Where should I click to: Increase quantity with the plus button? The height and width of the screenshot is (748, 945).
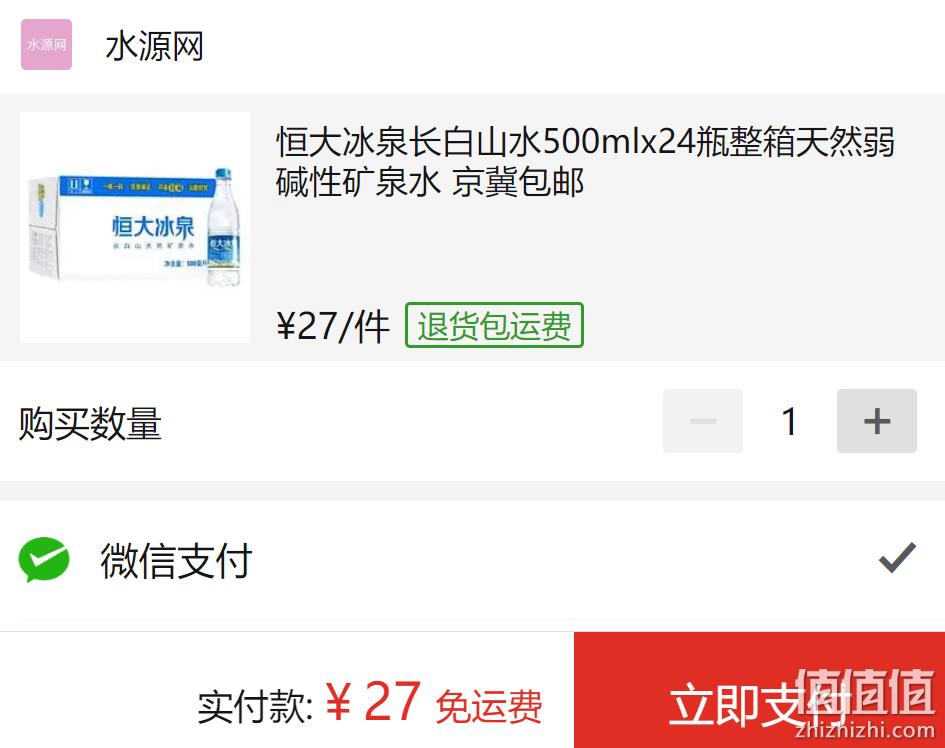tap(877, 421)
